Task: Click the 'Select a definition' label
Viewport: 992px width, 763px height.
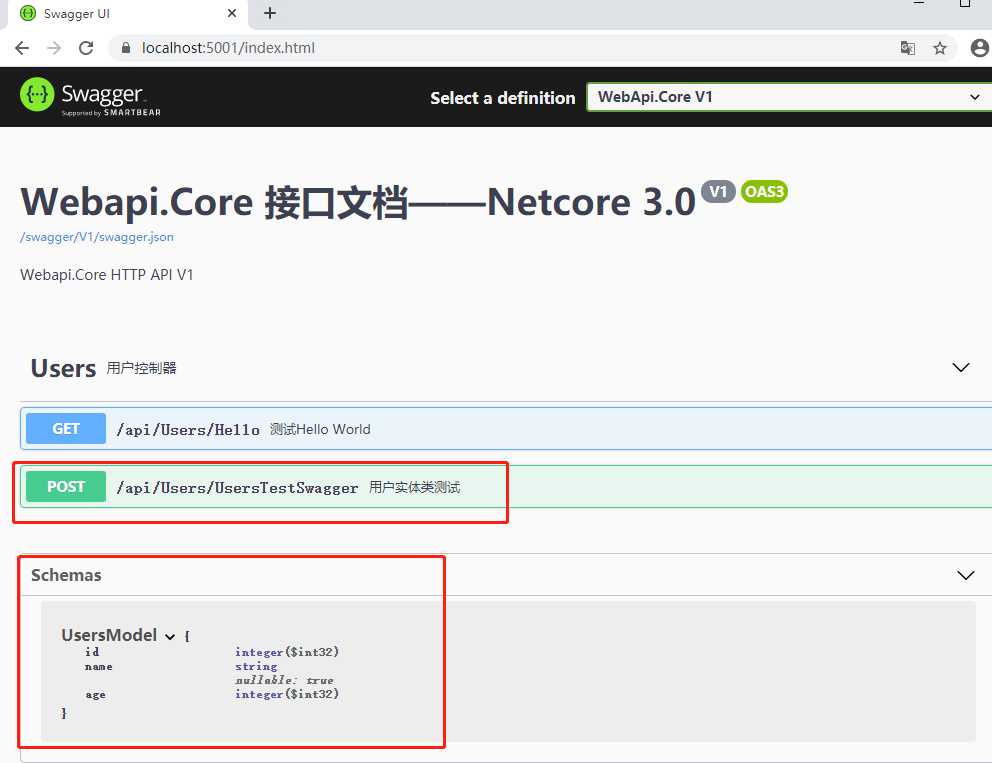Action: click(x=503, y=98)
